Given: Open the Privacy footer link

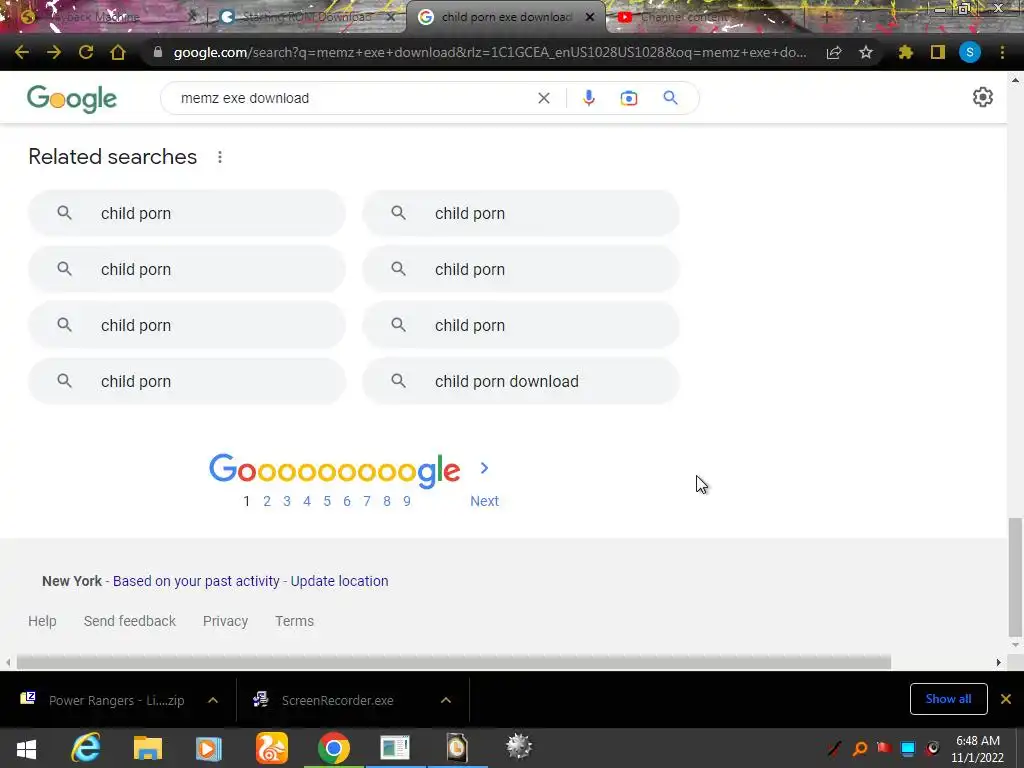Looking at the screenshot, I should point(225,621).
